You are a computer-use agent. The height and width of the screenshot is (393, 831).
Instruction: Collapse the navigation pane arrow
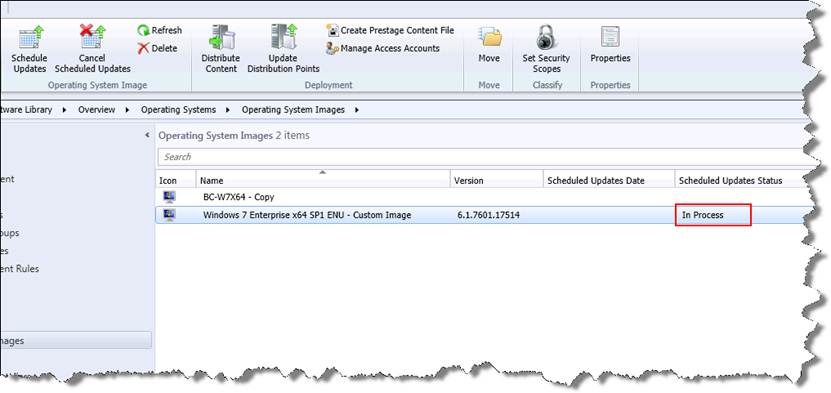pyautogui.click(x=147, y=136)
